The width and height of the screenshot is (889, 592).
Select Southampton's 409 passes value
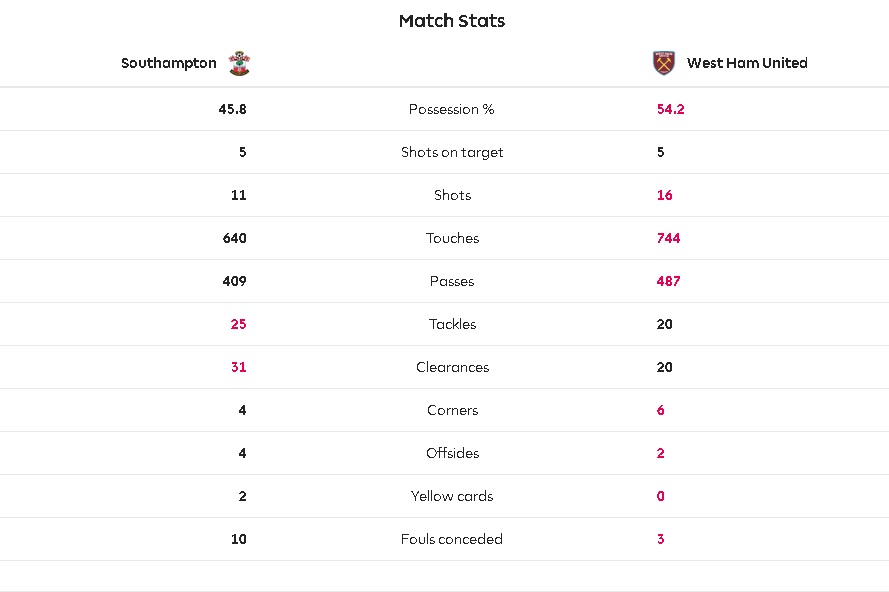tap(235, 281)
